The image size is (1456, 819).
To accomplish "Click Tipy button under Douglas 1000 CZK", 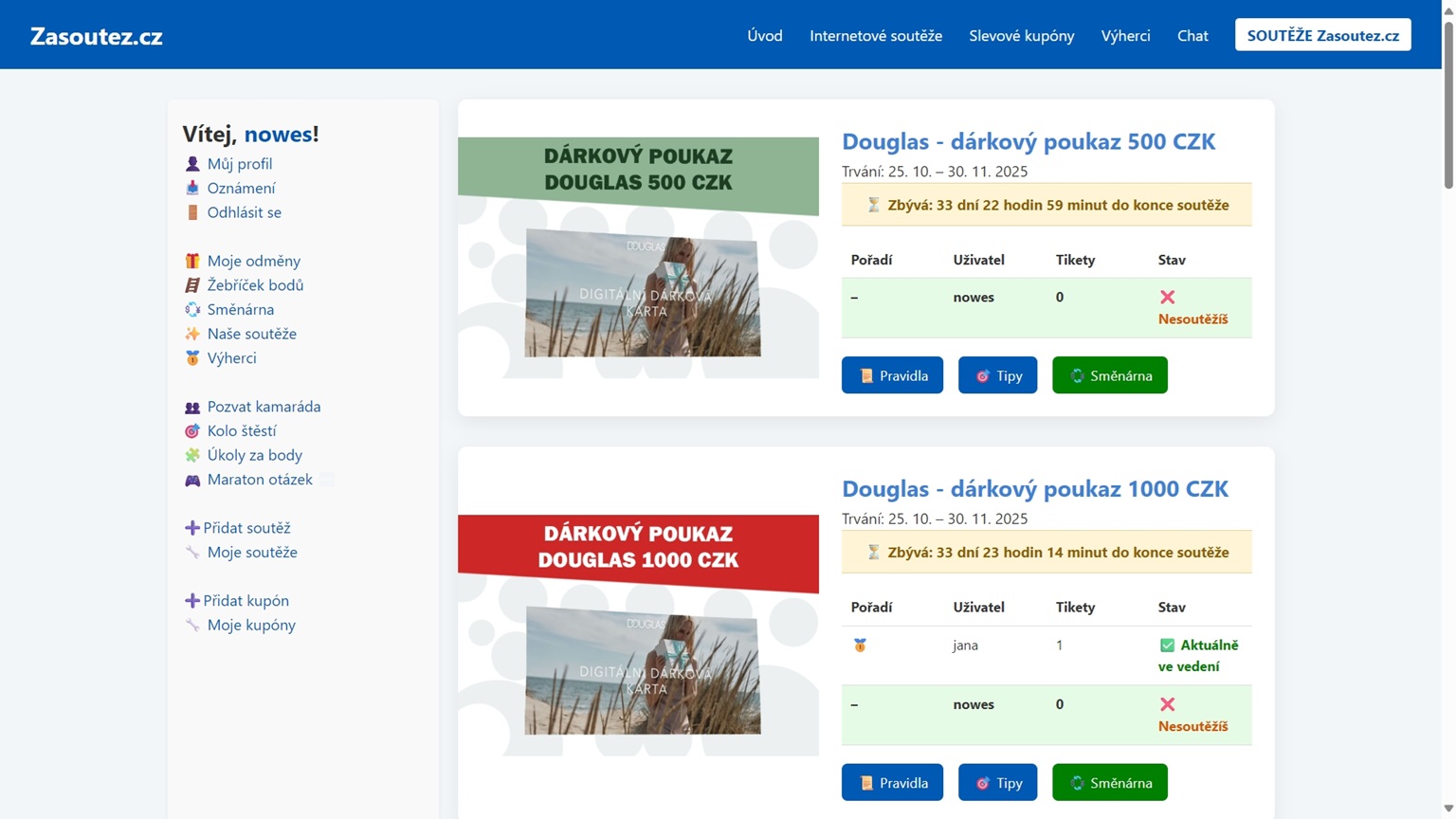I will [997, 783].
